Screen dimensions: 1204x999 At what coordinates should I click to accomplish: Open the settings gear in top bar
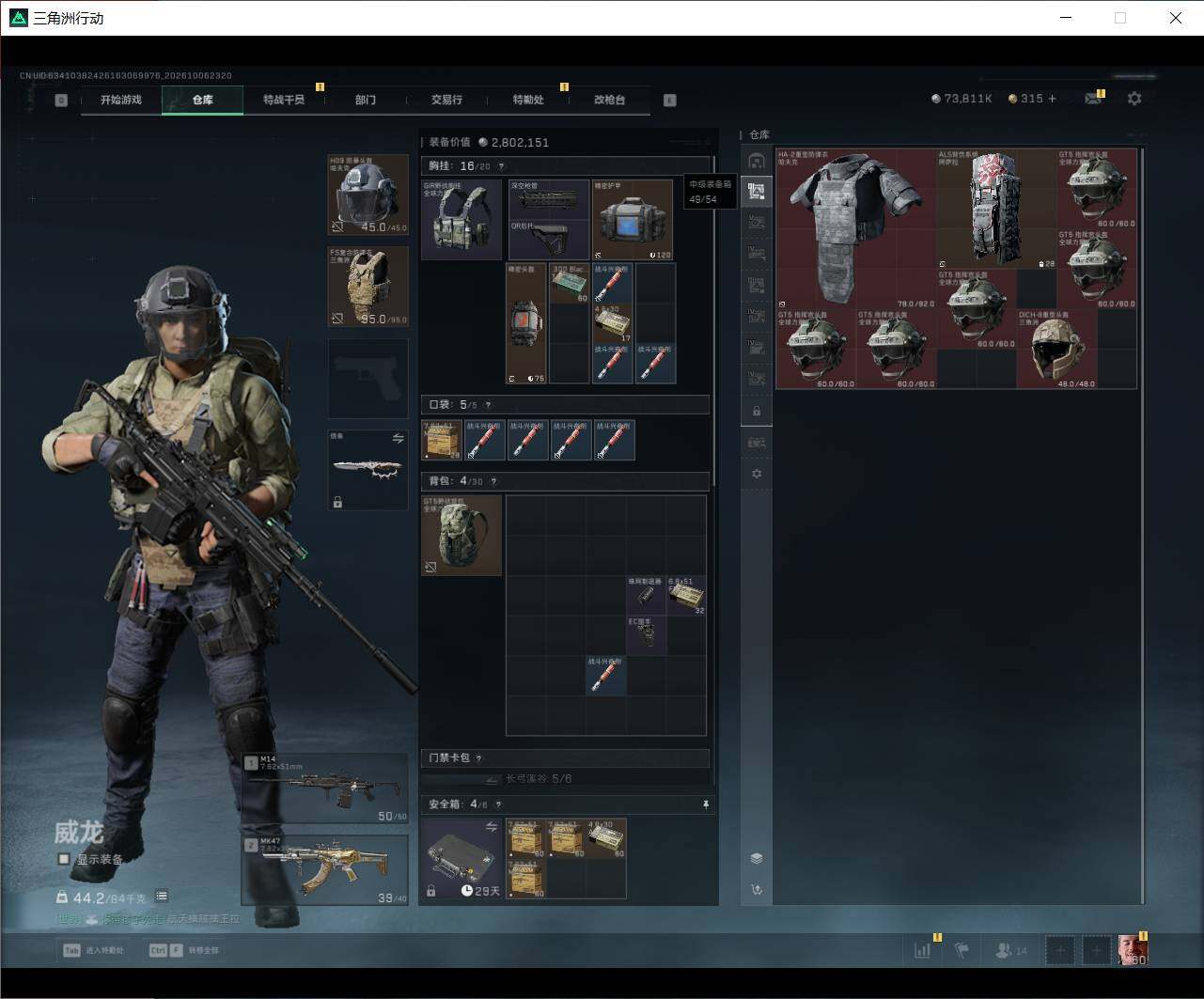[1134, 98]
